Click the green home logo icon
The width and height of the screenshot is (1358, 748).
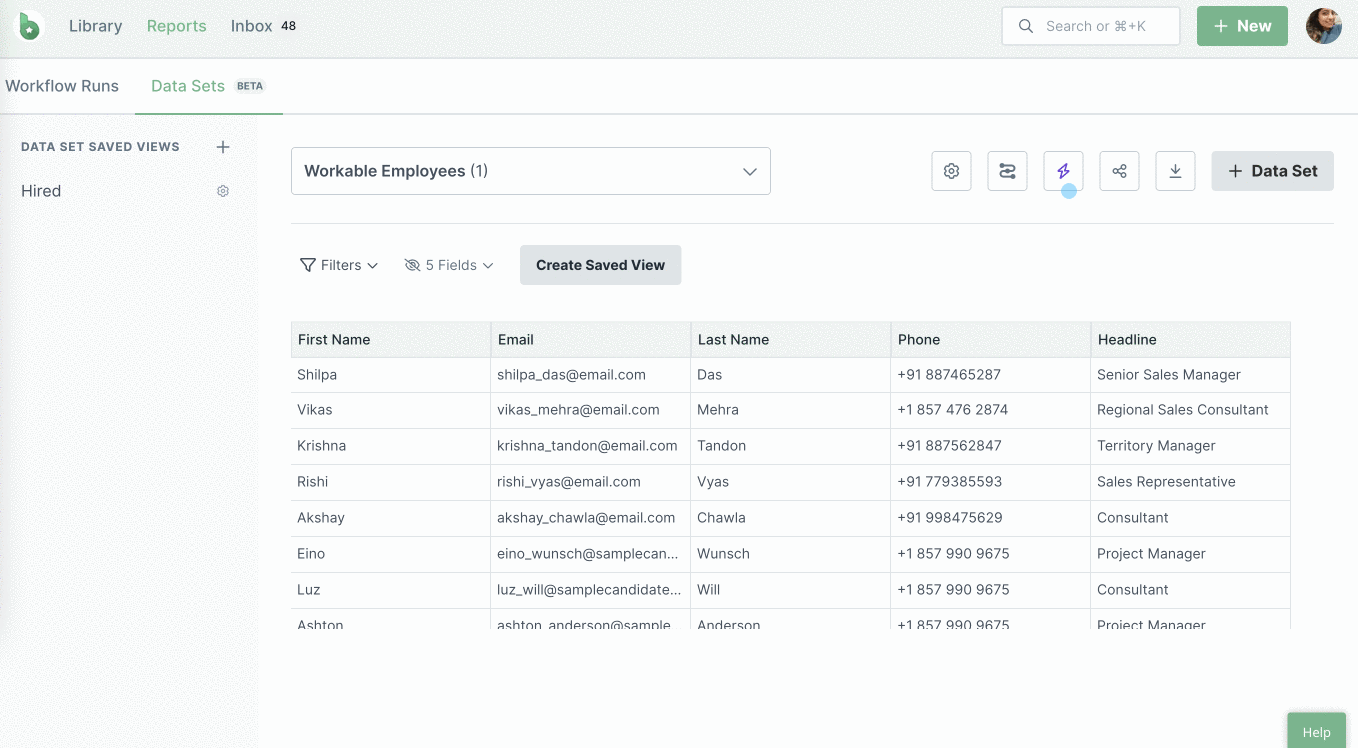pos(30,26)
